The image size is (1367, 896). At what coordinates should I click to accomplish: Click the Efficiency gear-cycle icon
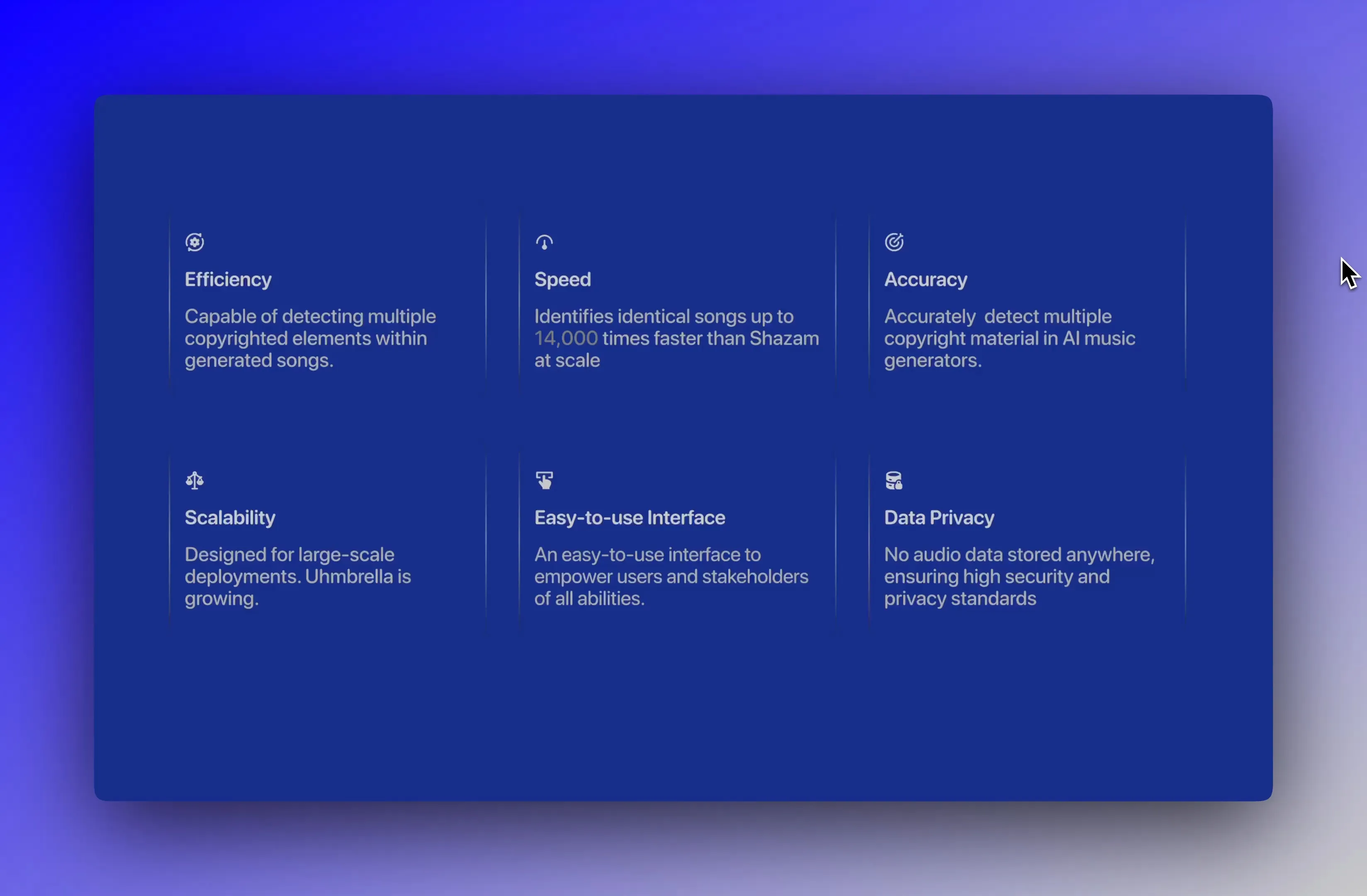point(195,242)
